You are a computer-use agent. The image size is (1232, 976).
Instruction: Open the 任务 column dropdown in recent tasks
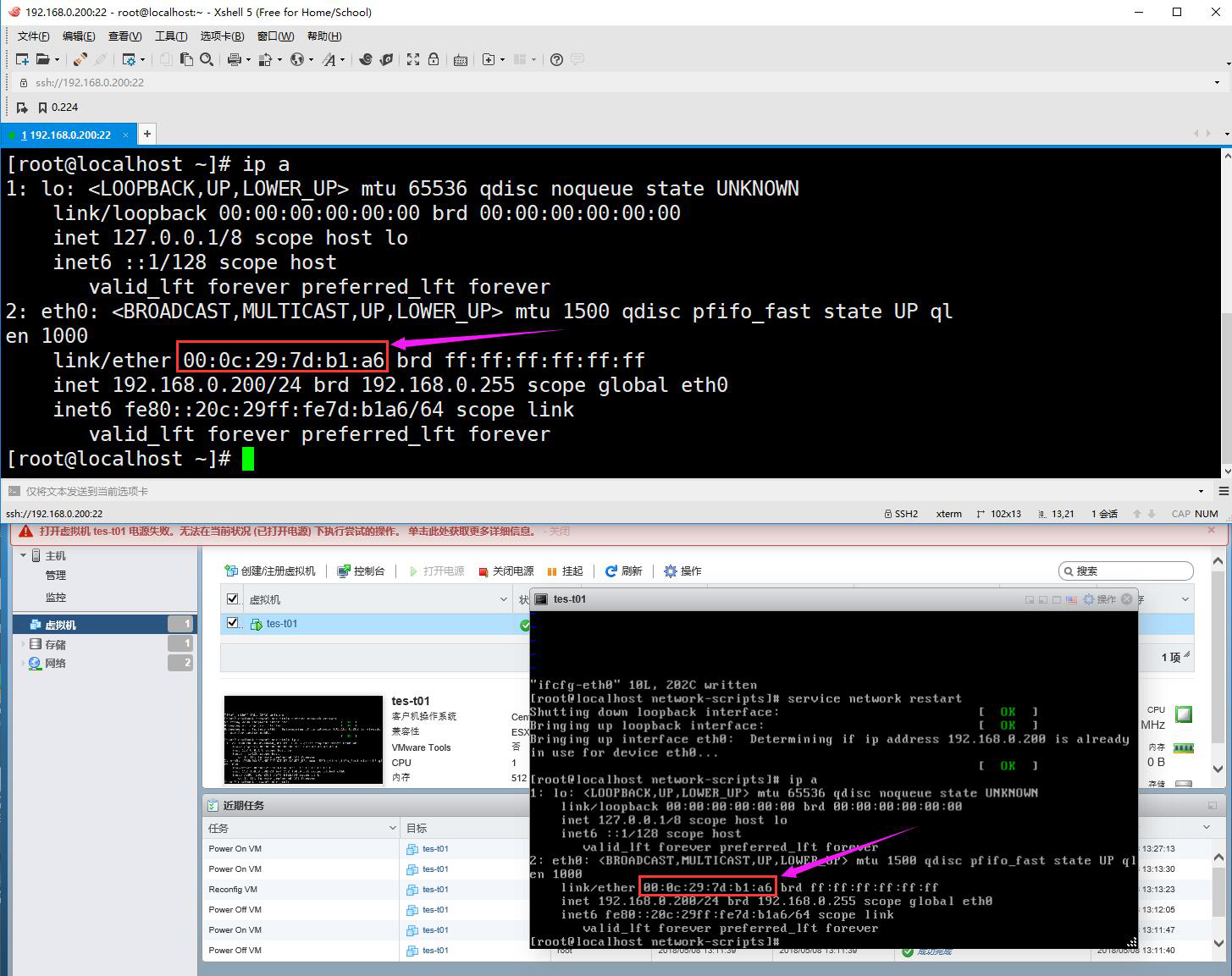click(x=393, y=828)
